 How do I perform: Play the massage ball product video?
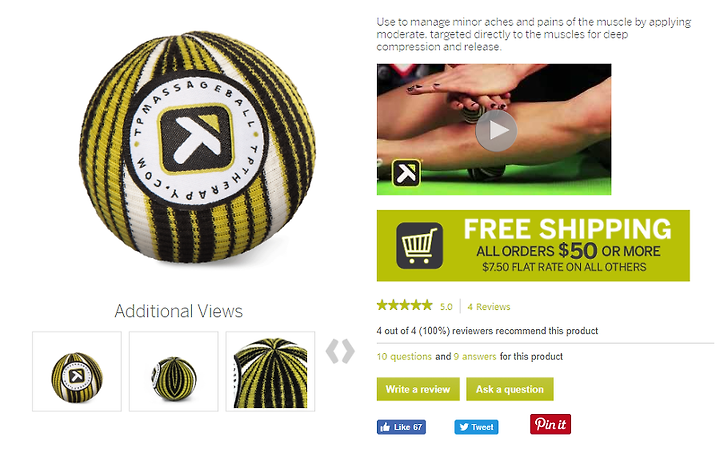tap(496, 131)
